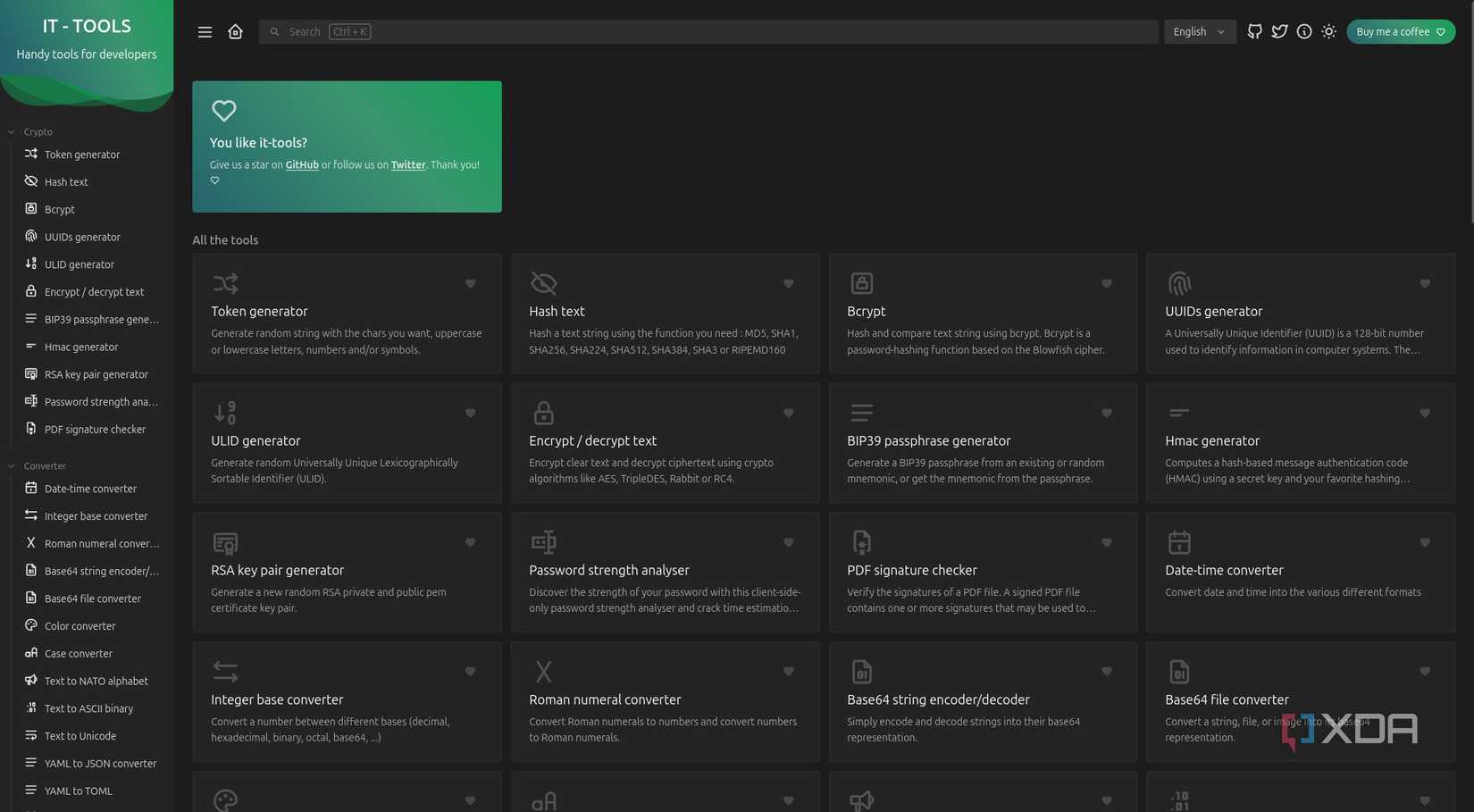
Task: Open YAML to JSON converter from the sidebar
Action: pos(100,763)
